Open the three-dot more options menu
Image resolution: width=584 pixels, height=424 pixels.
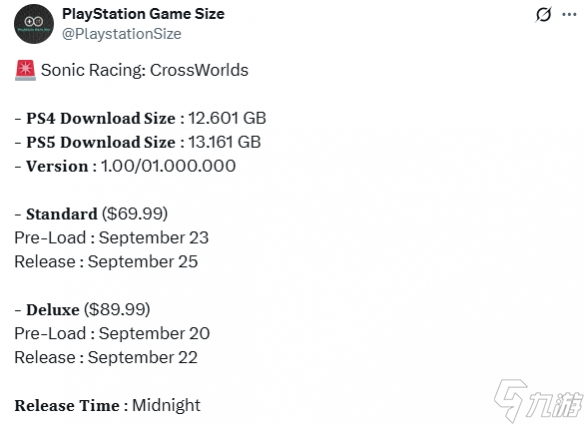coord(569,15)
